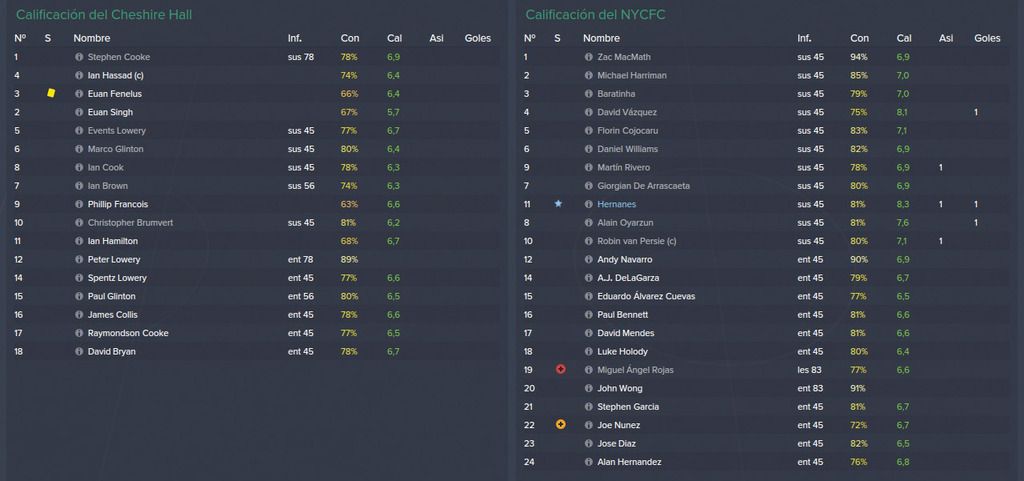The width and height of the screenshot is (1024, 481).
Task: Sort Cheshire Hall table by Nombre header
Action: [x=91, y=39]
